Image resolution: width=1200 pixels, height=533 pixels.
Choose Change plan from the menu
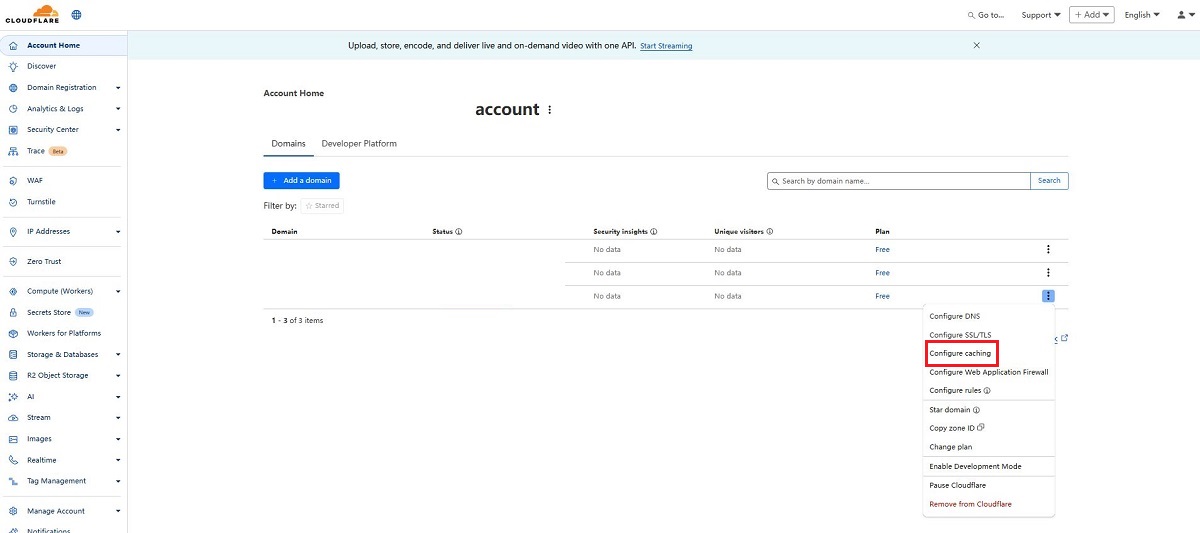pos(950,447)
